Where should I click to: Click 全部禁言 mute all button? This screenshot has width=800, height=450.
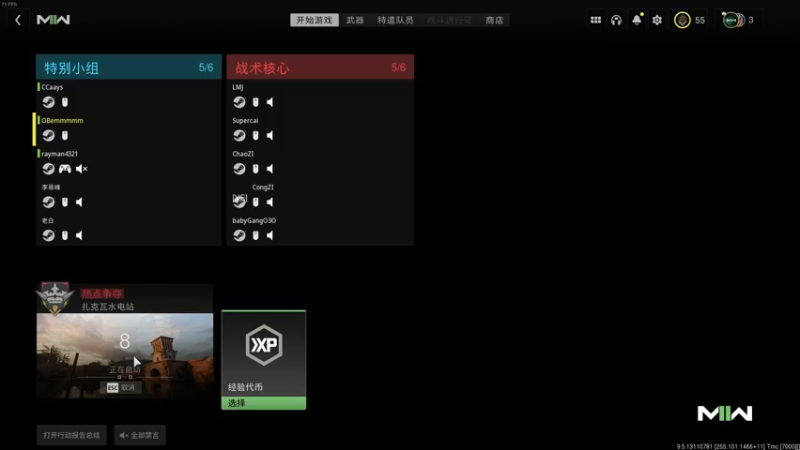(x=140, y=435)
